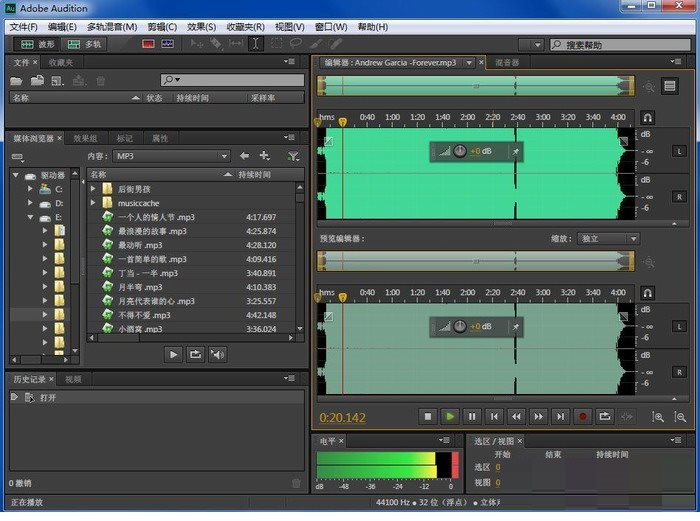This screenshot has height=521, width=700.
Task: Switch to the Properties tab
Action: pos(160,138)
